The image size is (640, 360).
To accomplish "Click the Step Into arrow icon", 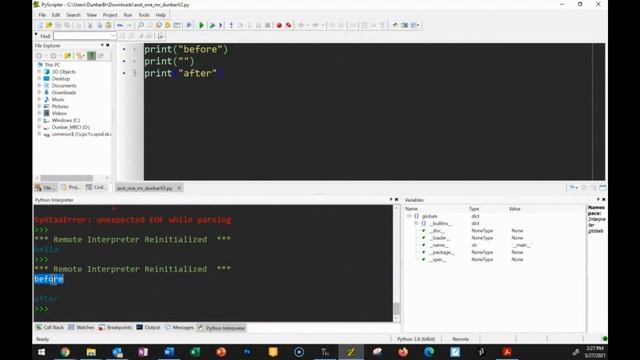I will pyautogui.click(x=231, y=25).
